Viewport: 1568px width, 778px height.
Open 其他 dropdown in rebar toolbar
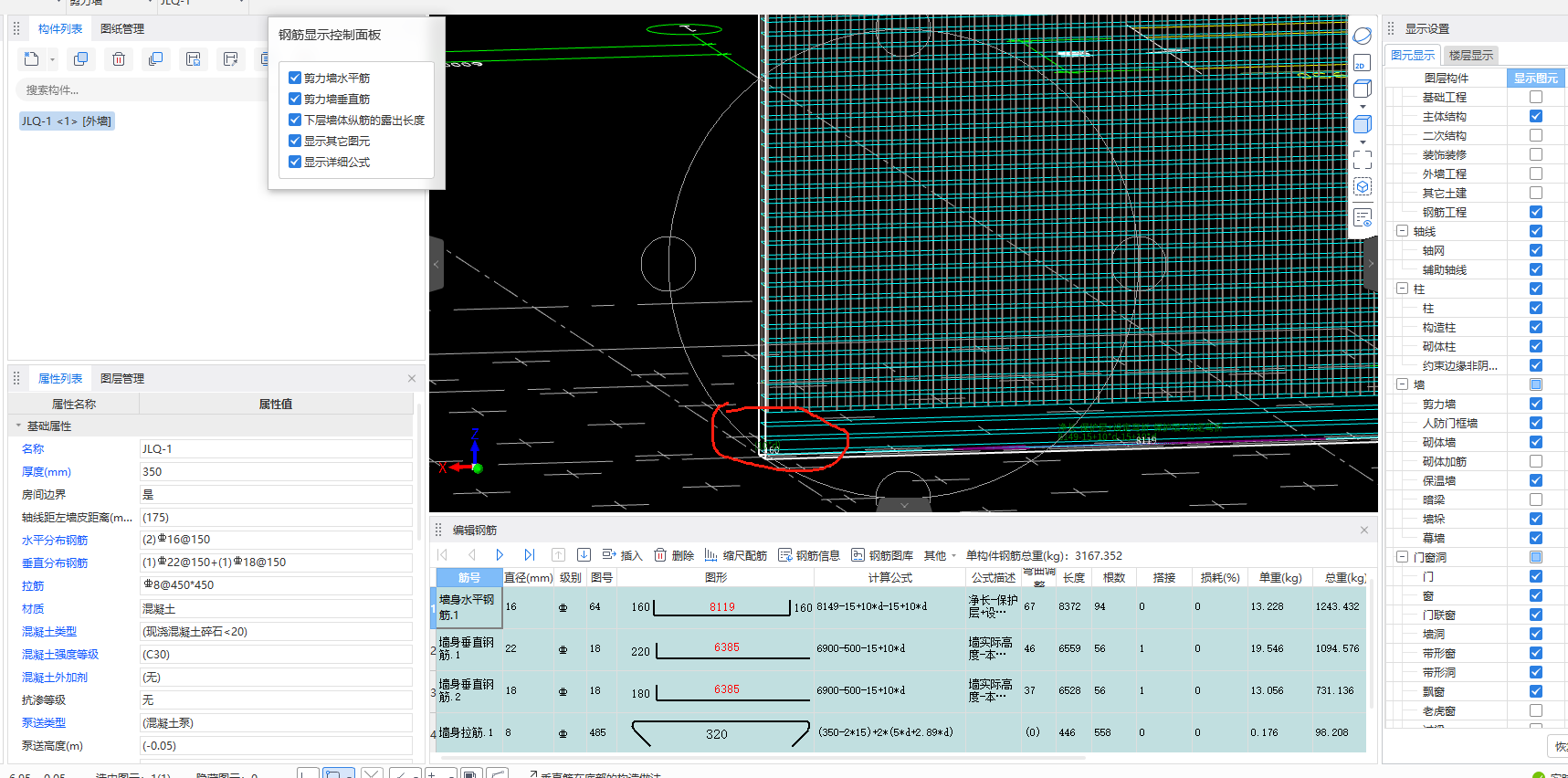coord(940,555)
